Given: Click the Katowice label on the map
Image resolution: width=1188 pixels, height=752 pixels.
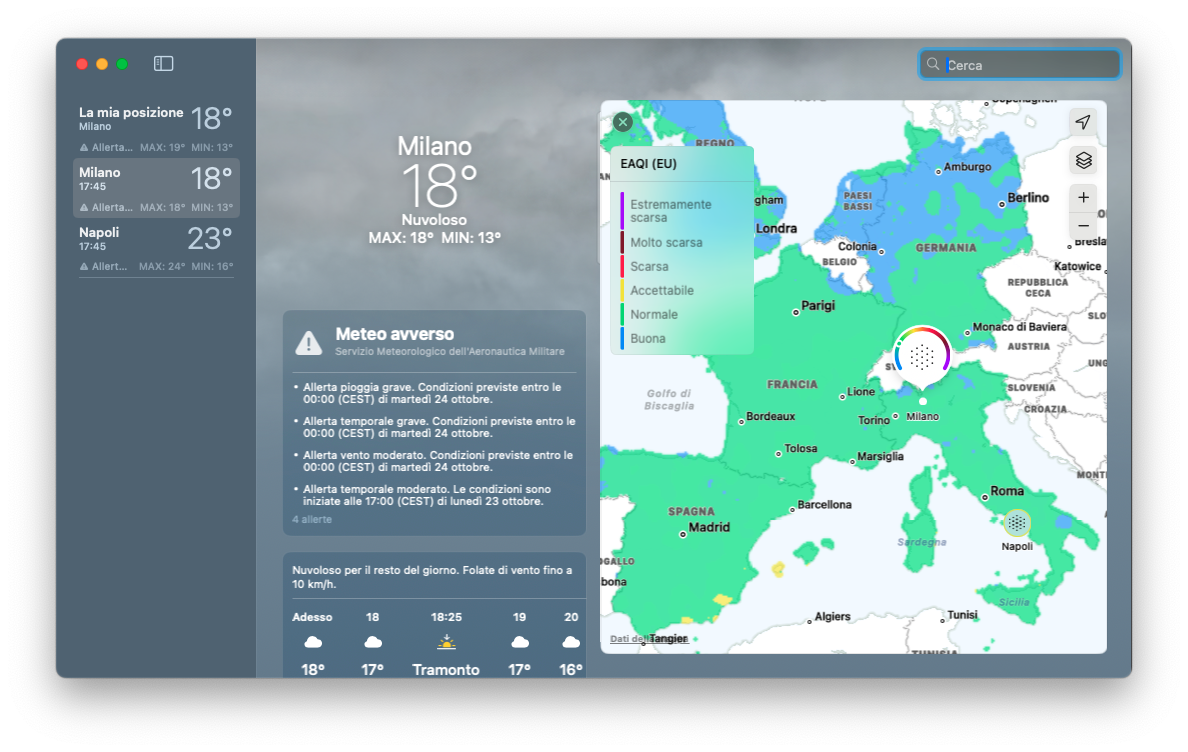Looking at the screenshot, I should pos(1077,266).
